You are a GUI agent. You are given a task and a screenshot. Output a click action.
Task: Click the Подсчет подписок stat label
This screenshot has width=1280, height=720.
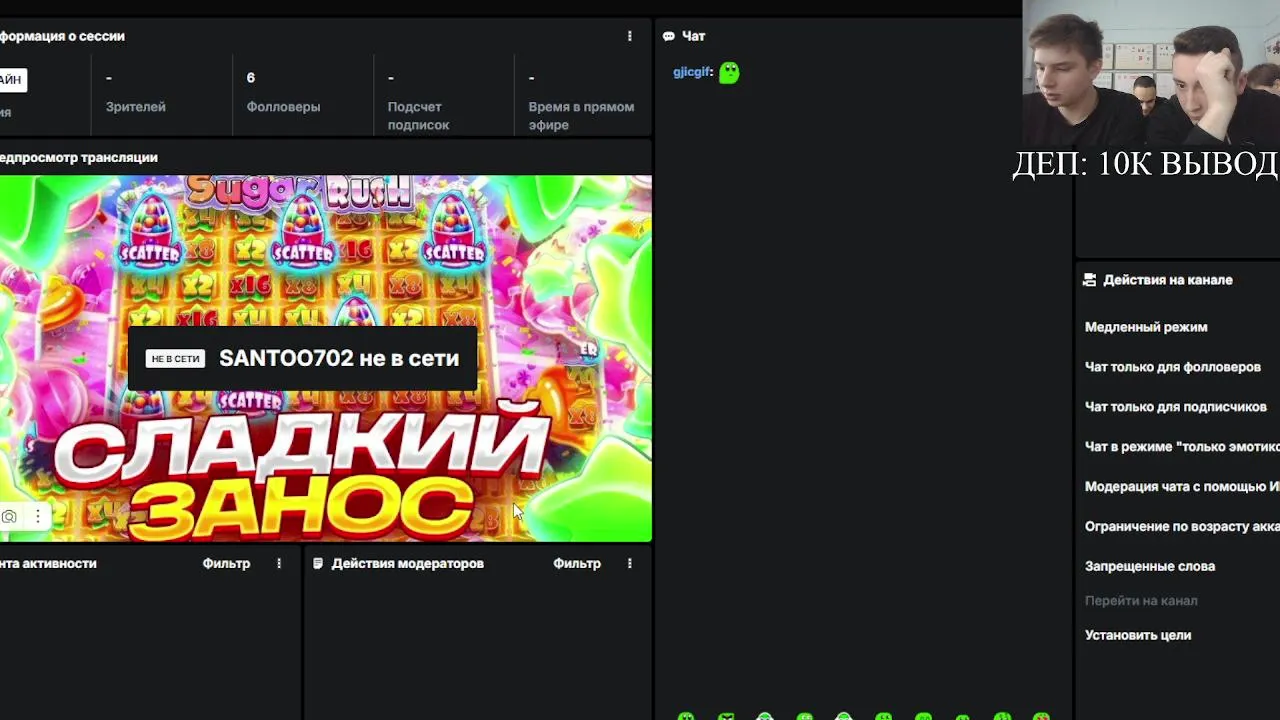418,116
